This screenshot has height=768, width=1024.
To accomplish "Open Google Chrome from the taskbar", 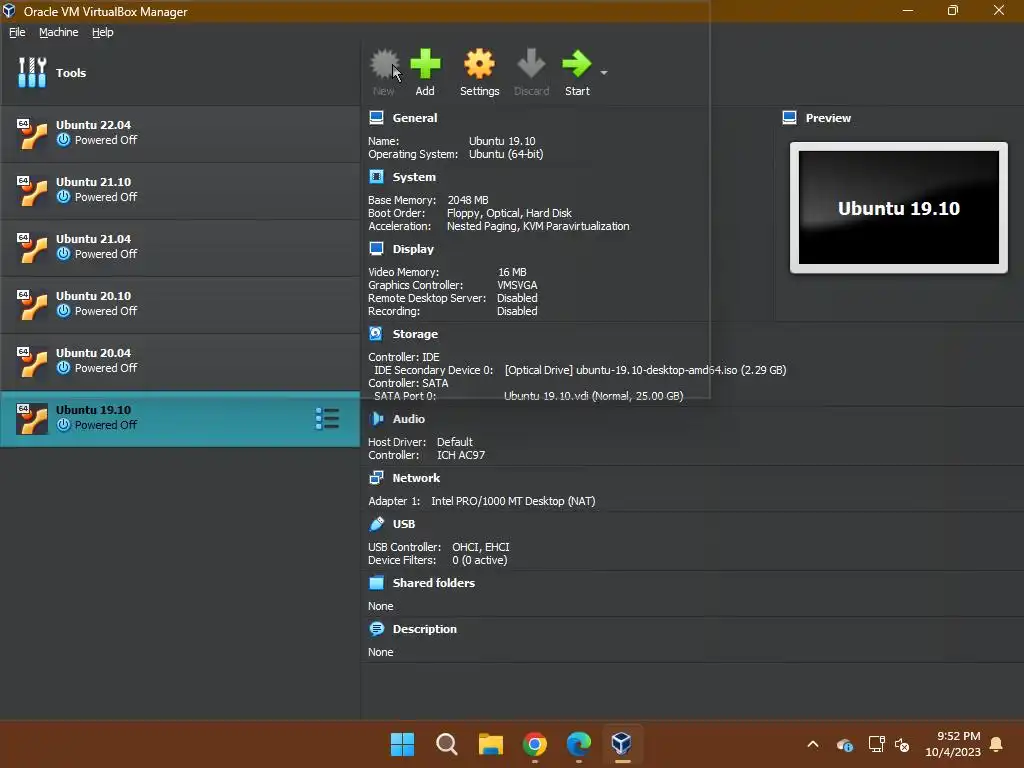I will click(535, 744).
